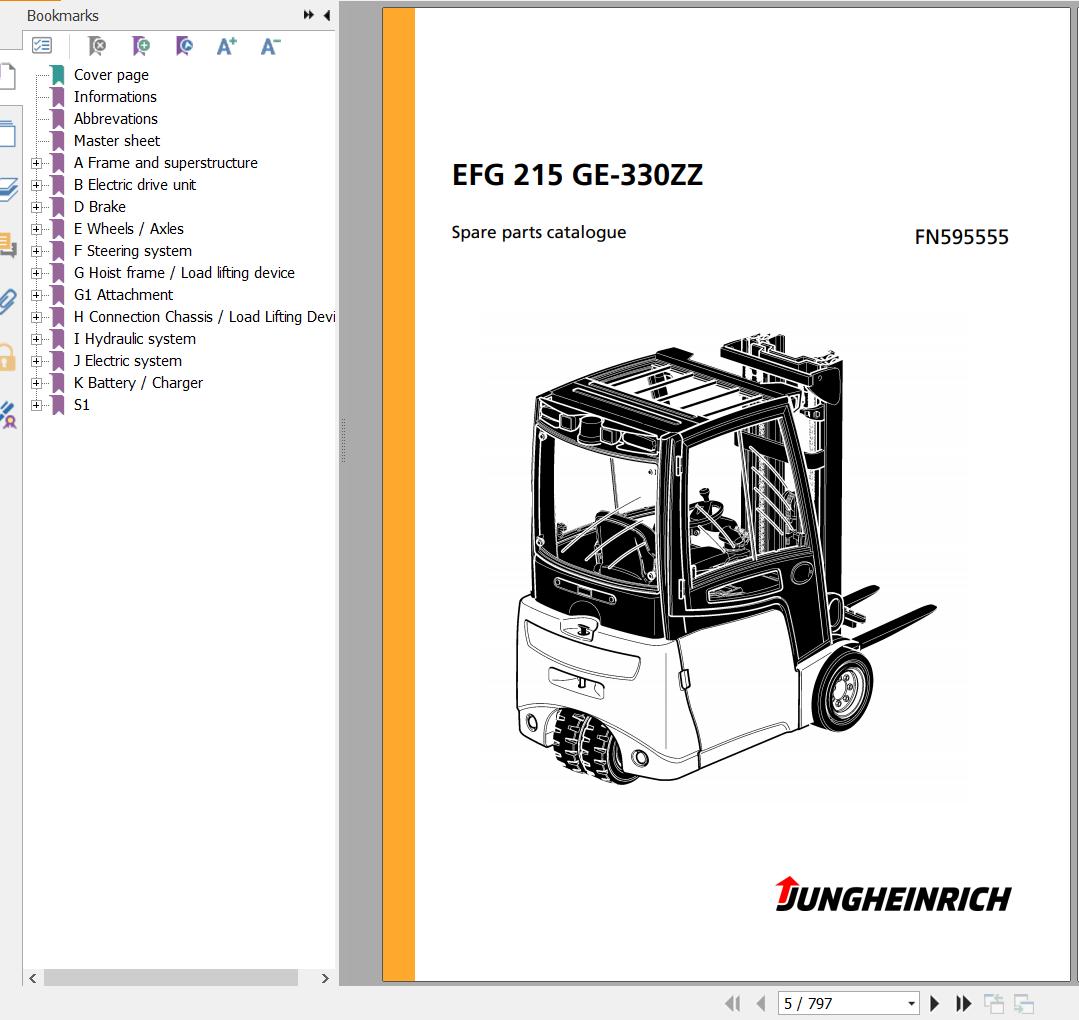Screen dimensions: 1079x1020
Task: Click the page number input field
Action: (840, 1003)
